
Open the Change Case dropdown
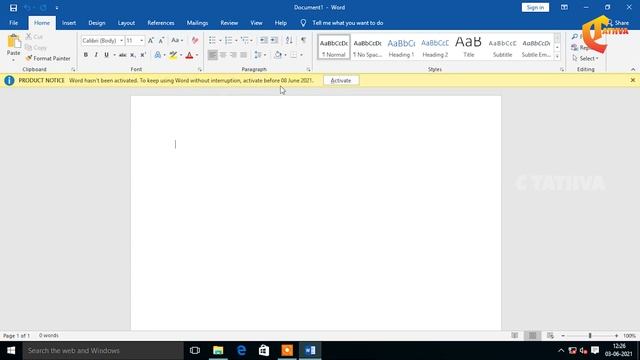point(177,40)
